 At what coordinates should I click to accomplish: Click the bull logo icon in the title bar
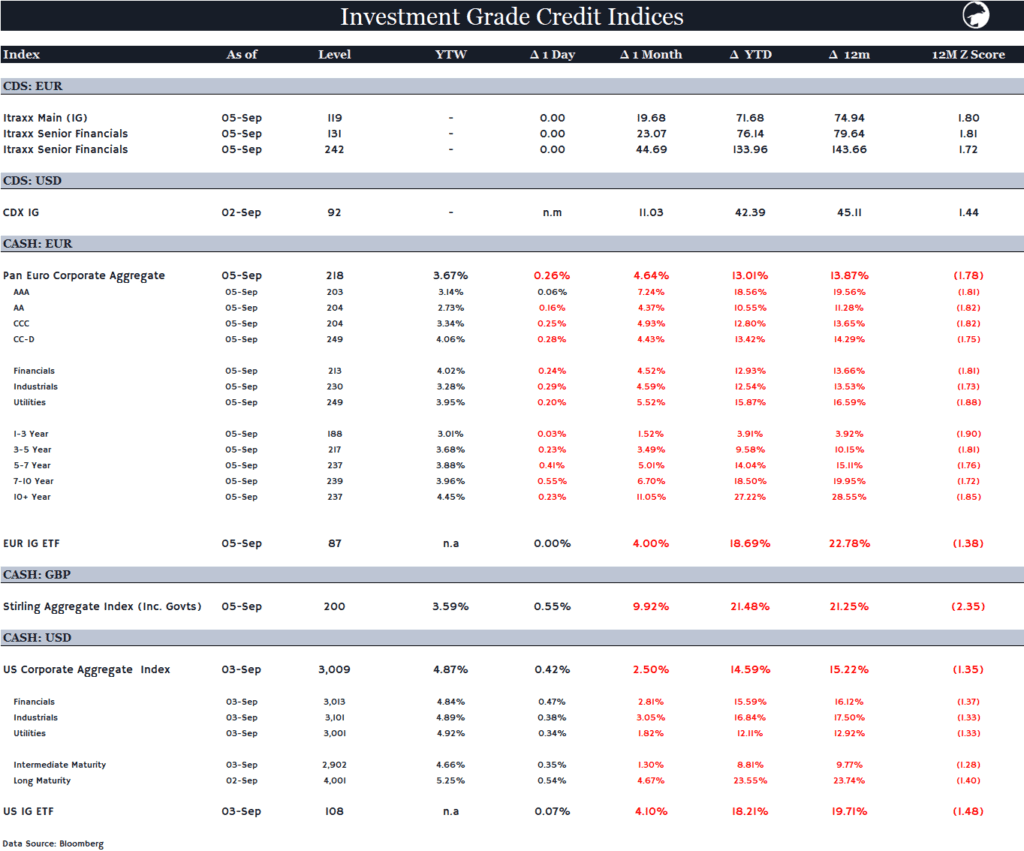(975, 16)
